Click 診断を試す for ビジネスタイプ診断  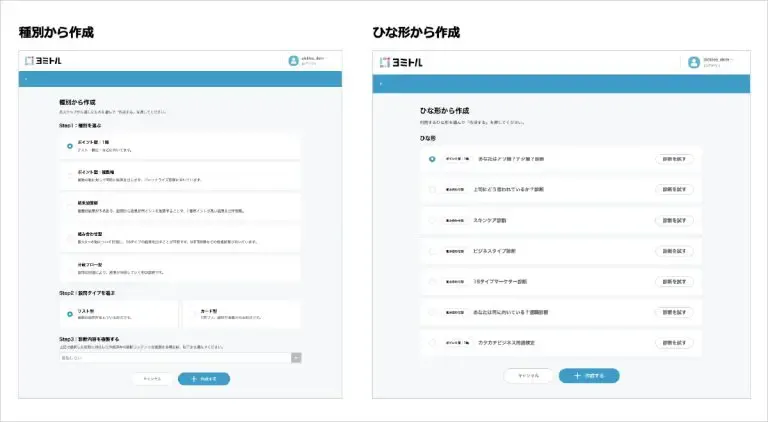pyautogui.click(x=674, y=251)
